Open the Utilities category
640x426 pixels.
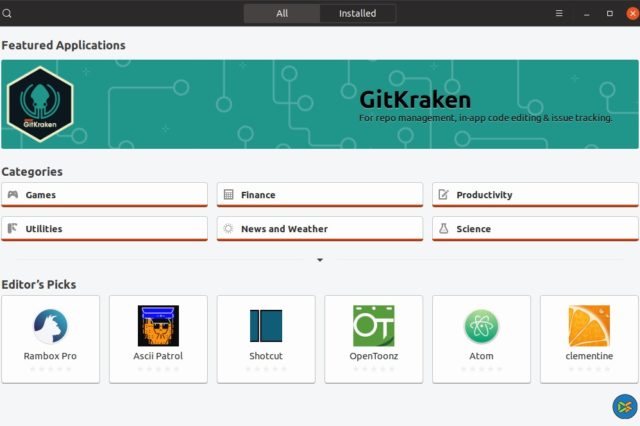(104, 229)
